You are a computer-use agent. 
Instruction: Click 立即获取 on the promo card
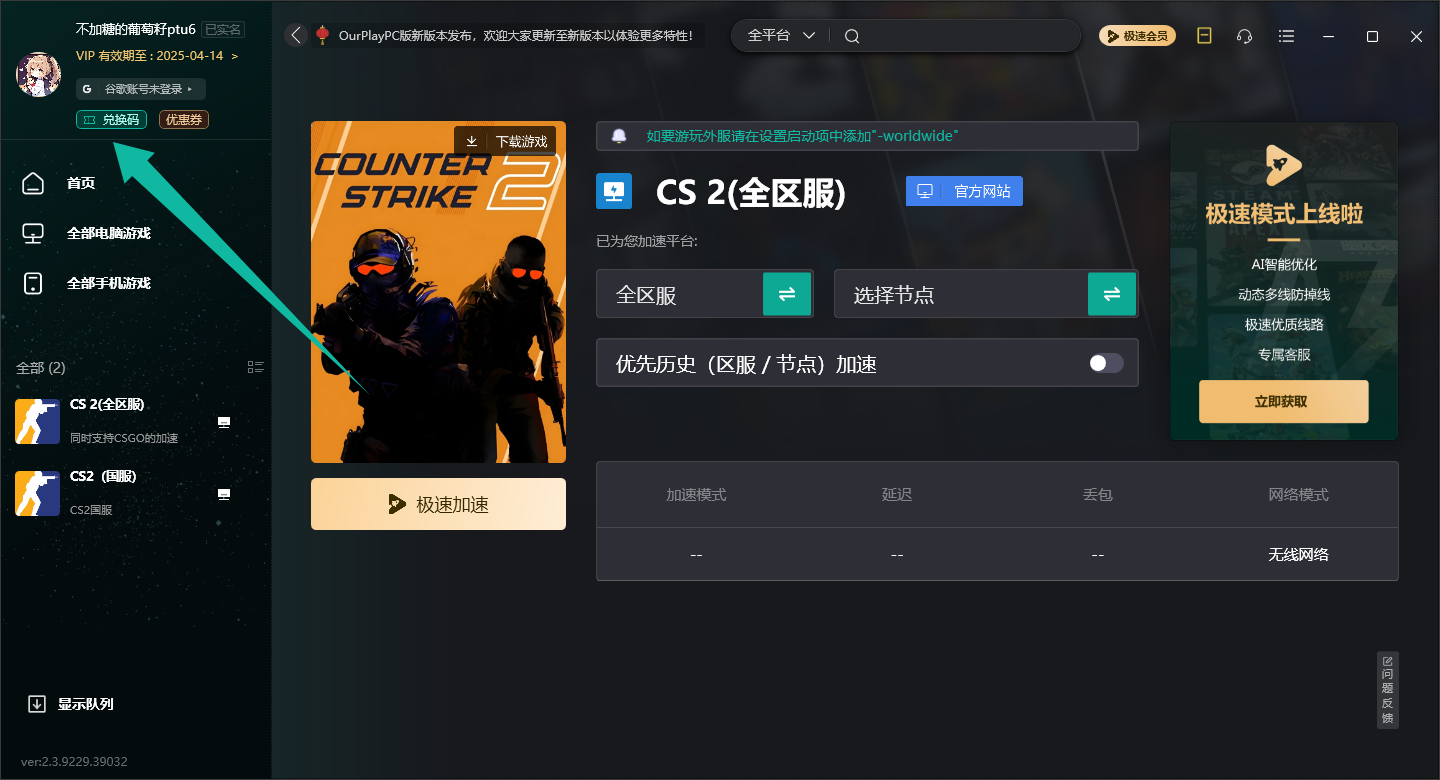tap(1283, 401)
